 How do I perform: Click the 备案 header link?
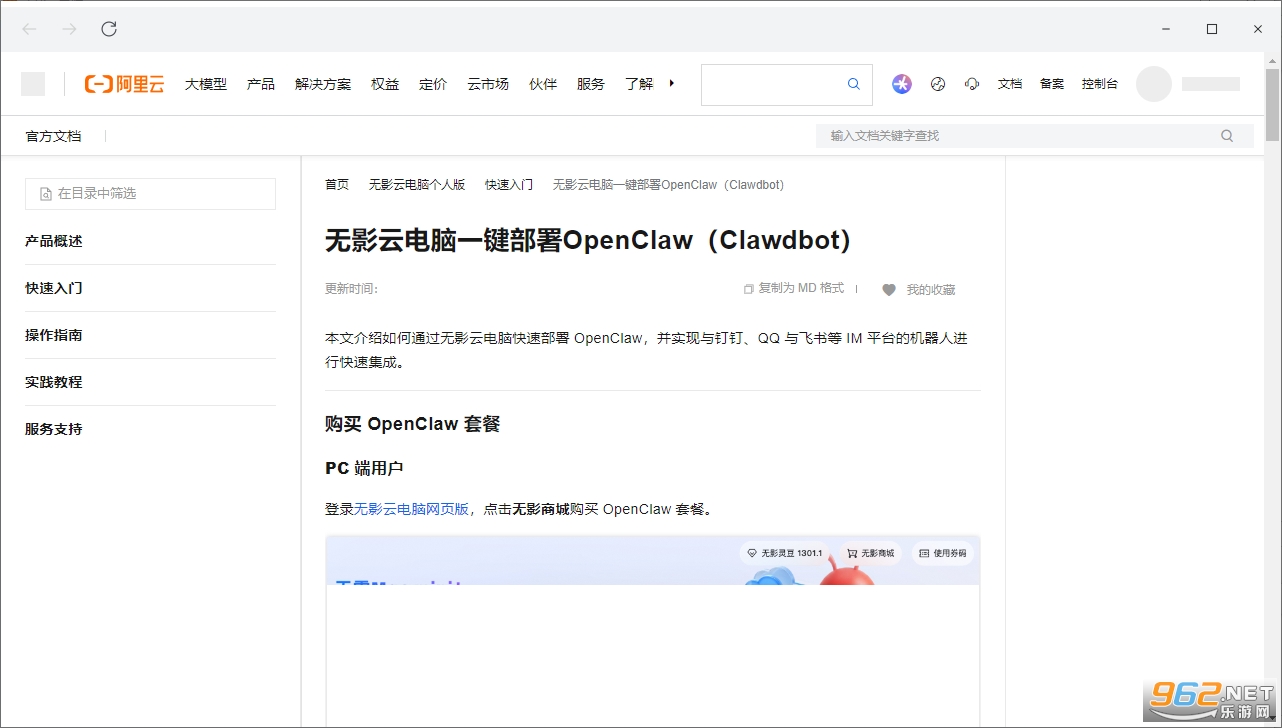click(x=1052, y=84)
